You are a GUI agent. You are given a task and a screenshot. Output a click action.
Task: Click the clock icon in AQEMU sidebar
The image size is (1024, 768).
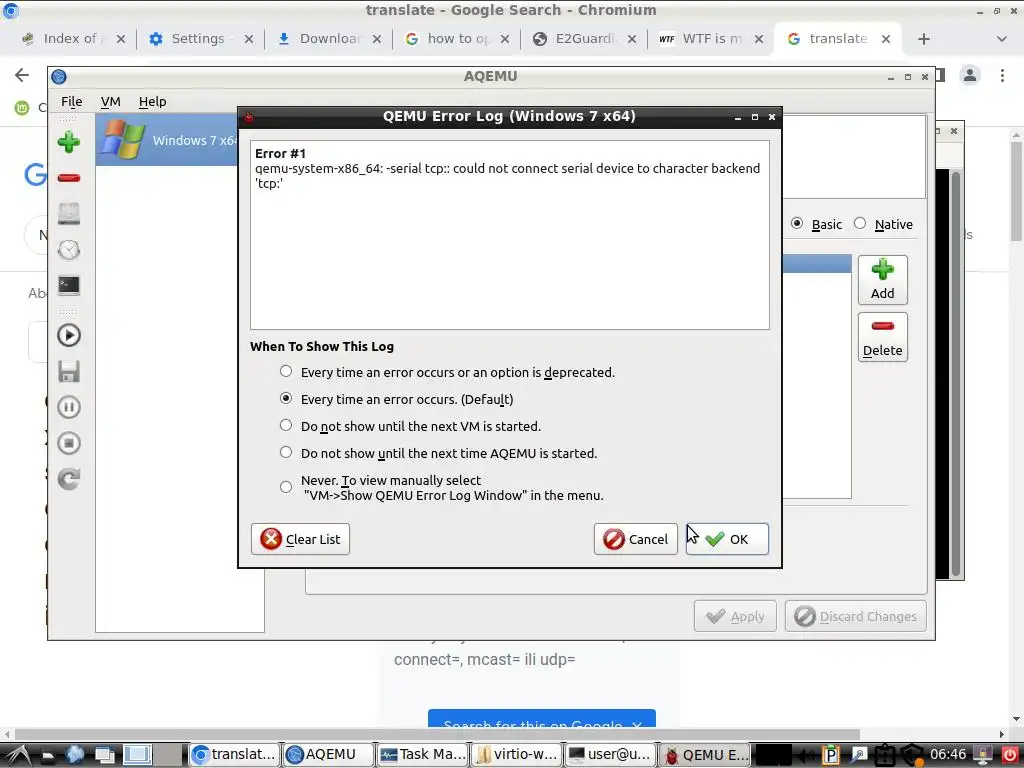point(69,249)
